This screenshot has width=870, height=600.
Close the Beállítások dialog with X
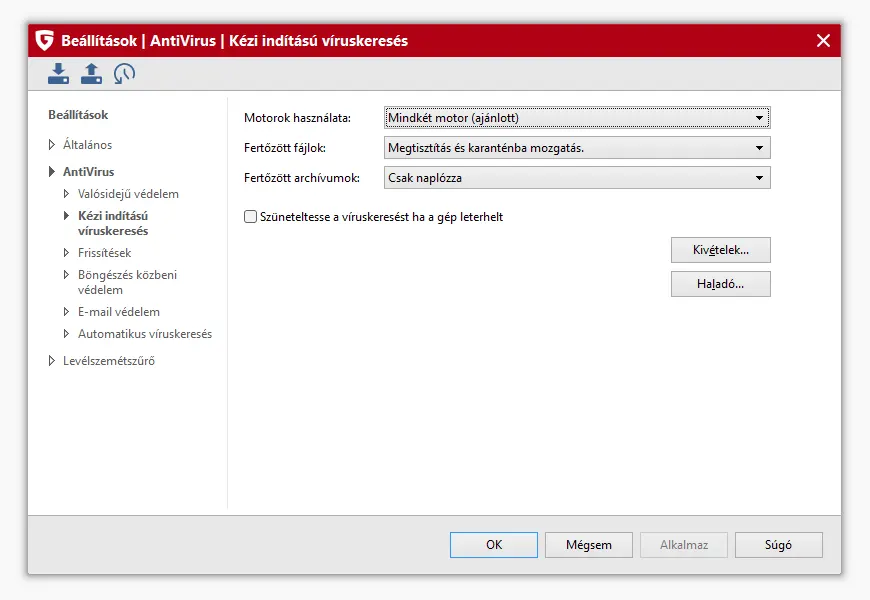point(823,41)
